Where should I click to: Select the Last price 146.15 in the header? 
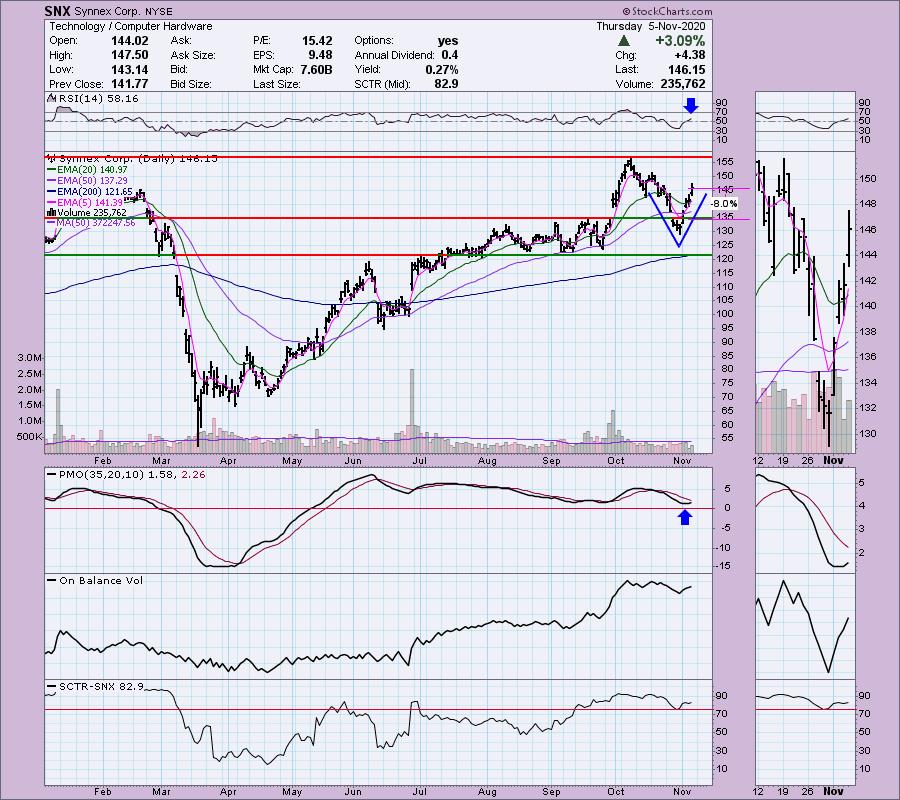(688, 69)
